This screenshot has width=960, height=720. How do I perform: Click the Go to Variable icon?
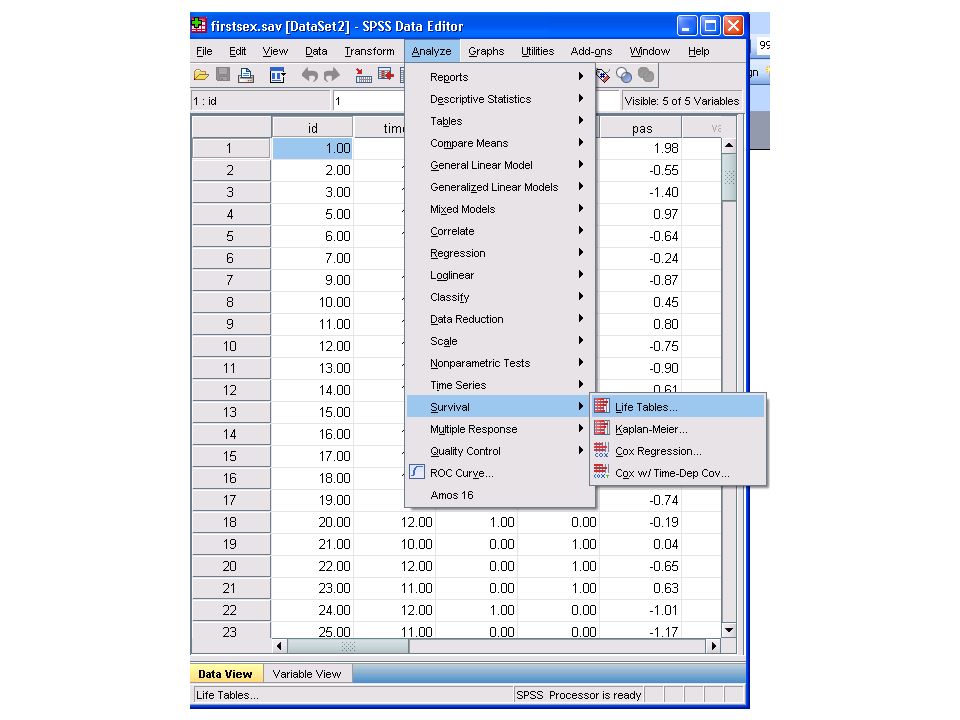(386, 75)
